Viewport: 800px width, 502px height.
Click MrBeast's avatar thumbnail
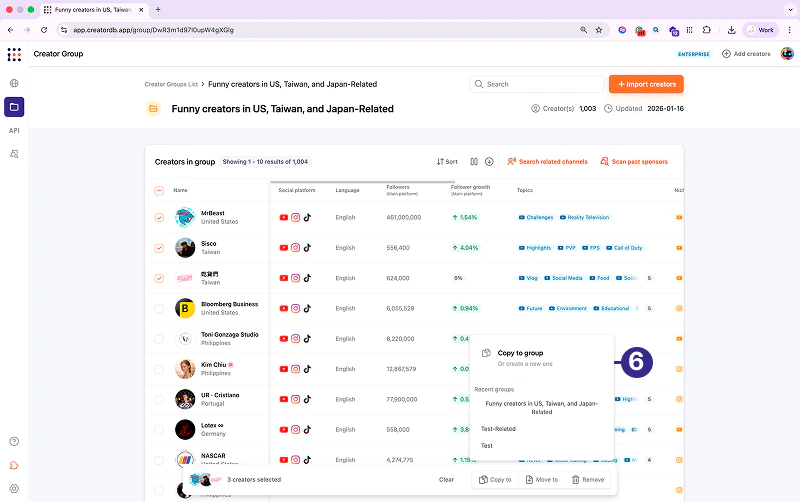(x=185, y=218)
